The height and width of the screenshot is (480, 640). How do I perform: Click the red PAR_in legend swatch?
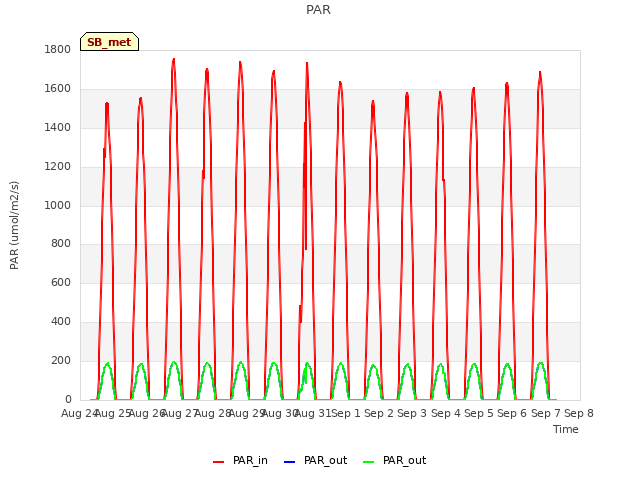point(219,462)
